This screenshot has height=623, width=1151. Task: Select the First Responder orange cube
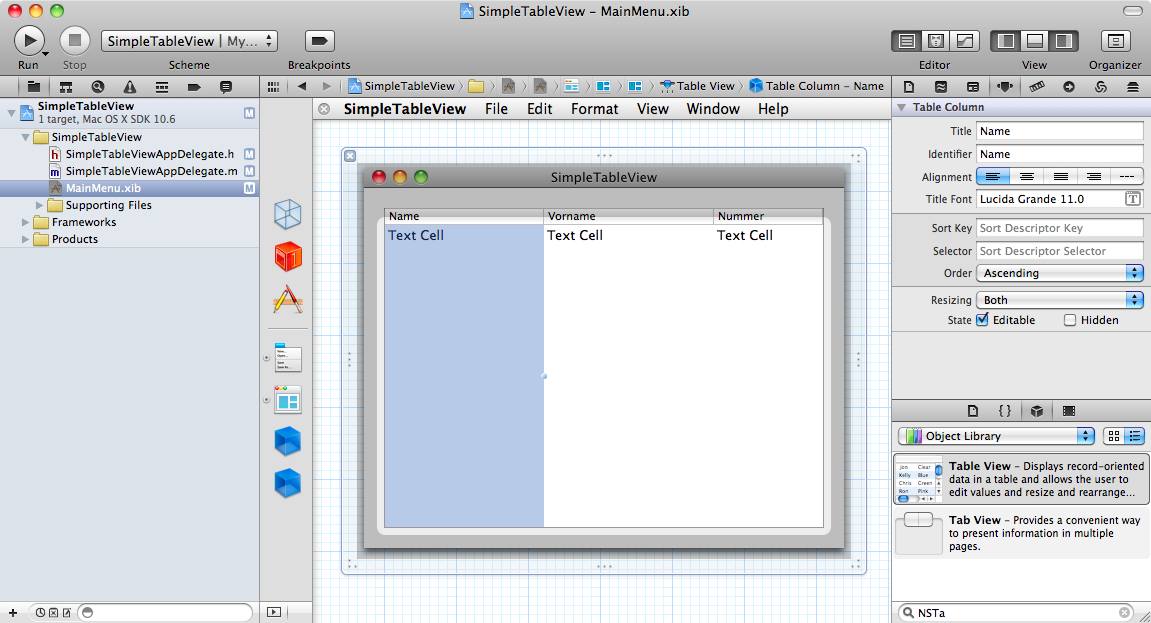coord(288,257)
